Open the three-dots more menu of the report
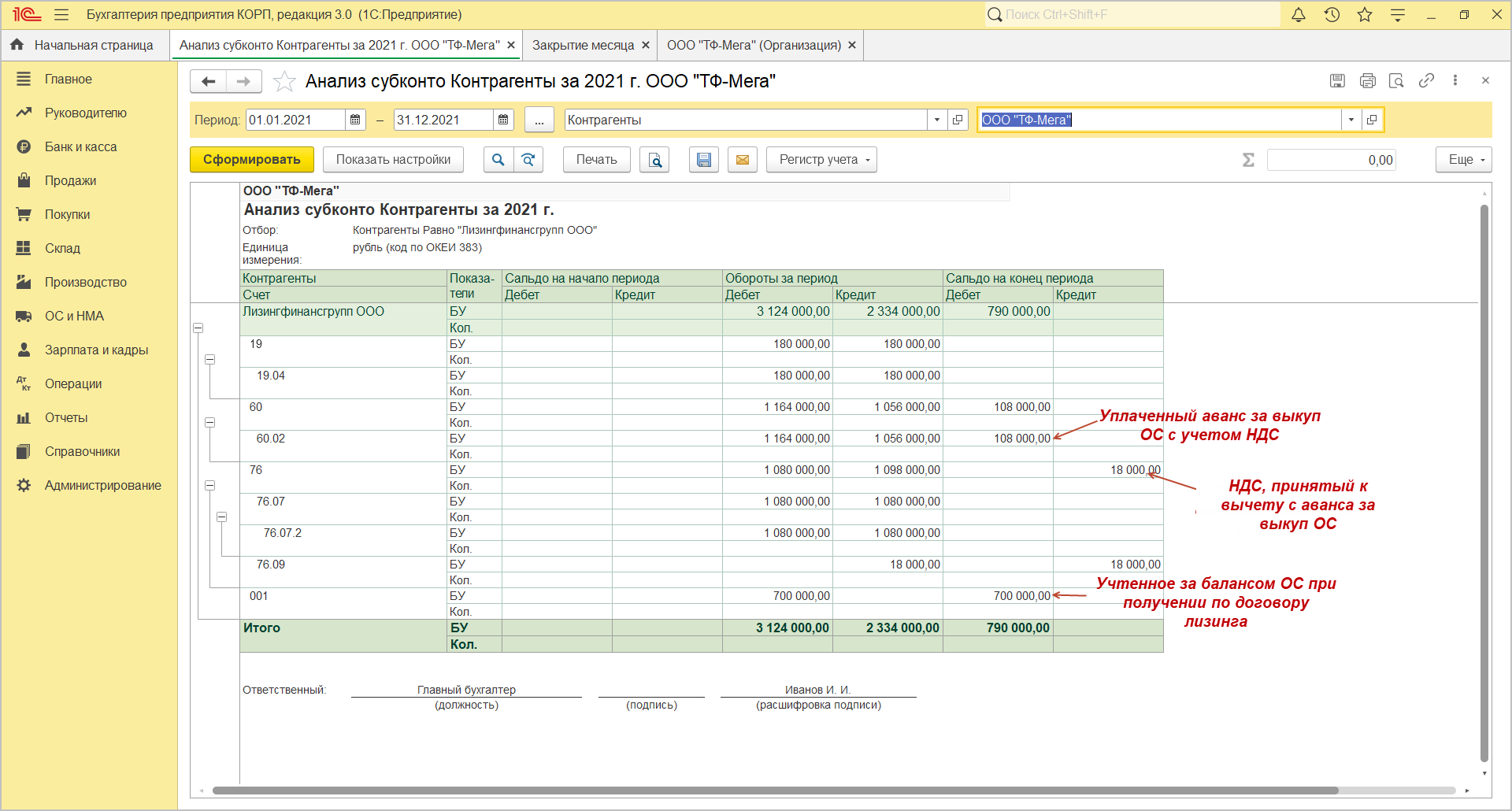The height and width of the screenshot is (811, 1512). click(x=1455, y=80)
